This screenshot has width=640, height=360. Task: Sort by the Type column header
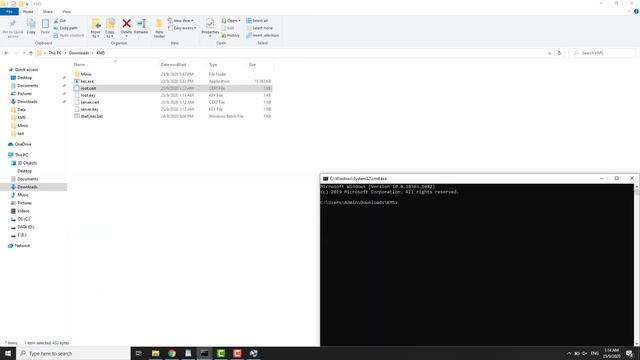click(213, 64)
